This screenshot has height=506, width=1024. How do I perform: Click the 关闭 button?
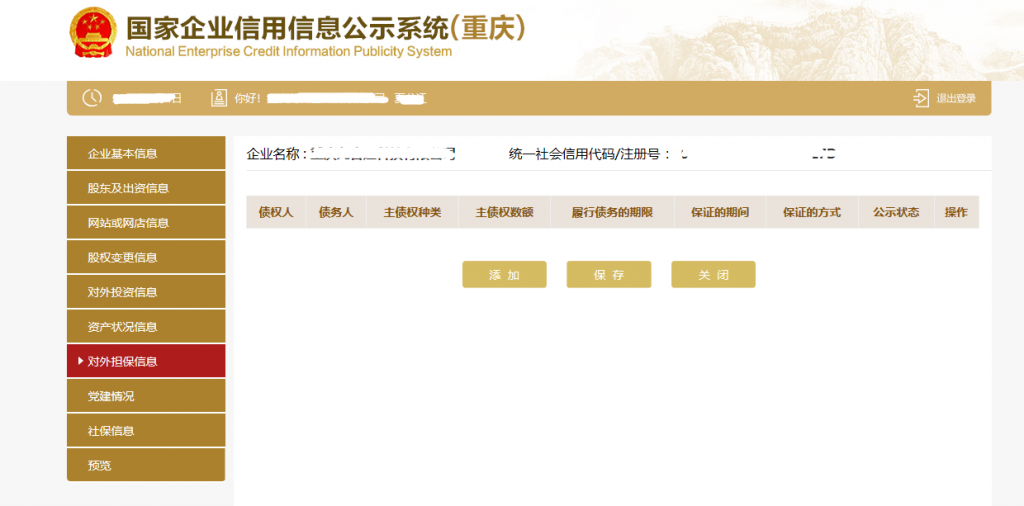point(713,275)
